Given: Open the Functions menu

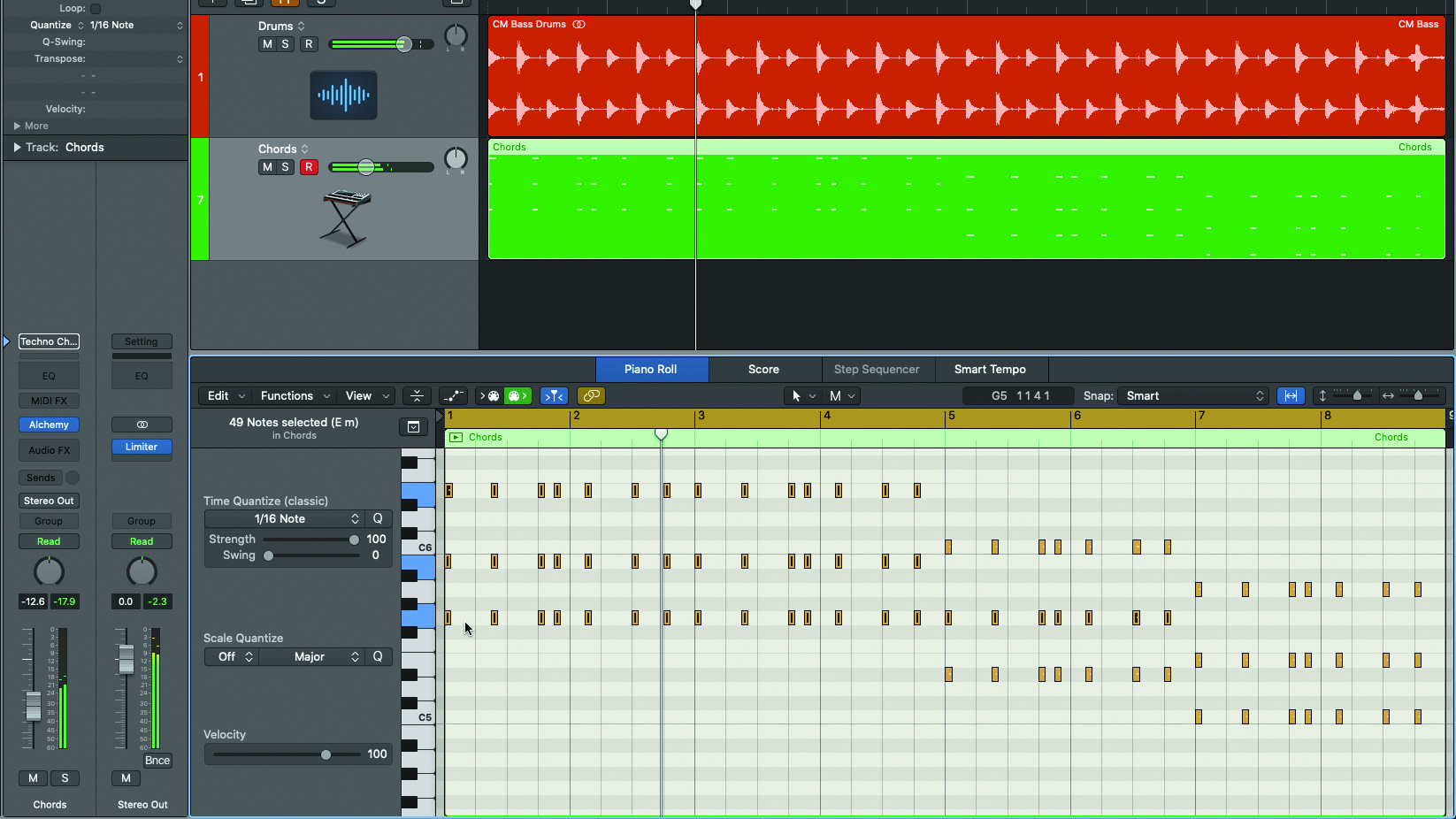Looking at the screenshot, I should pyautogui.click(x=295, y=396).
